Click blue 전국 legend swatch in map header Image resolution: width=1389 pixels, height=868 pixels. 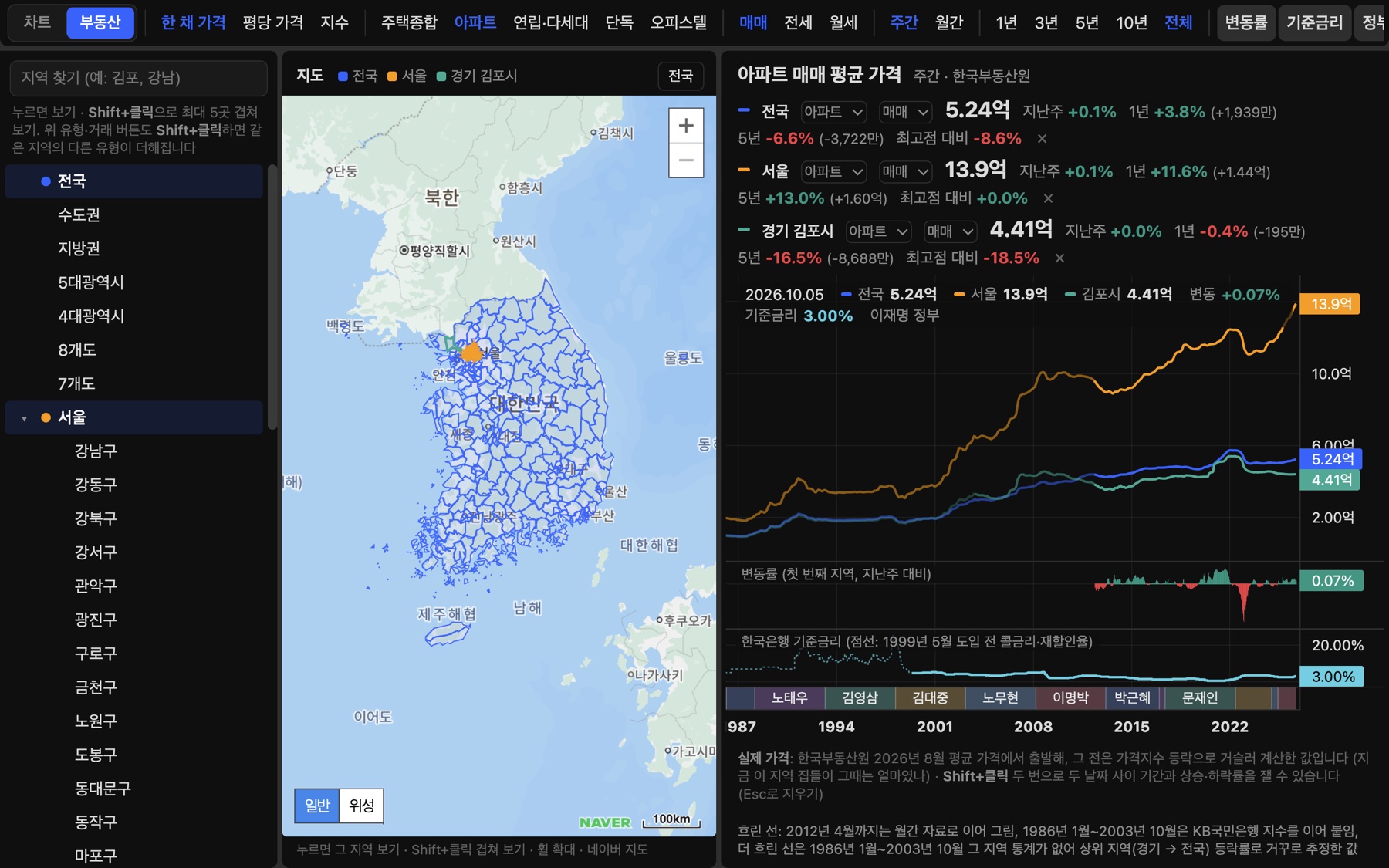coord(343,76)
